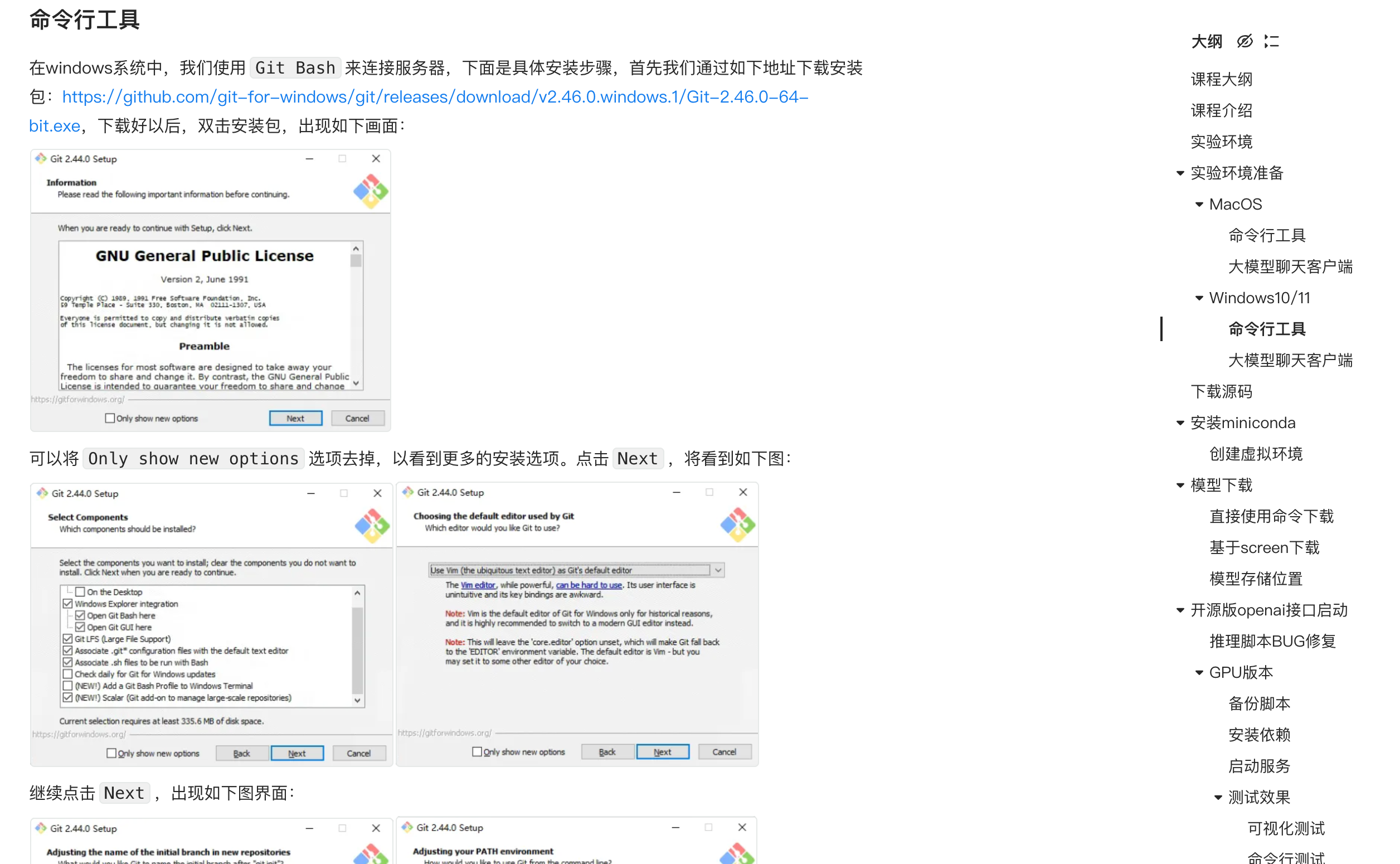Select 命令行工具 under Windows10/11

(1267, 329)
